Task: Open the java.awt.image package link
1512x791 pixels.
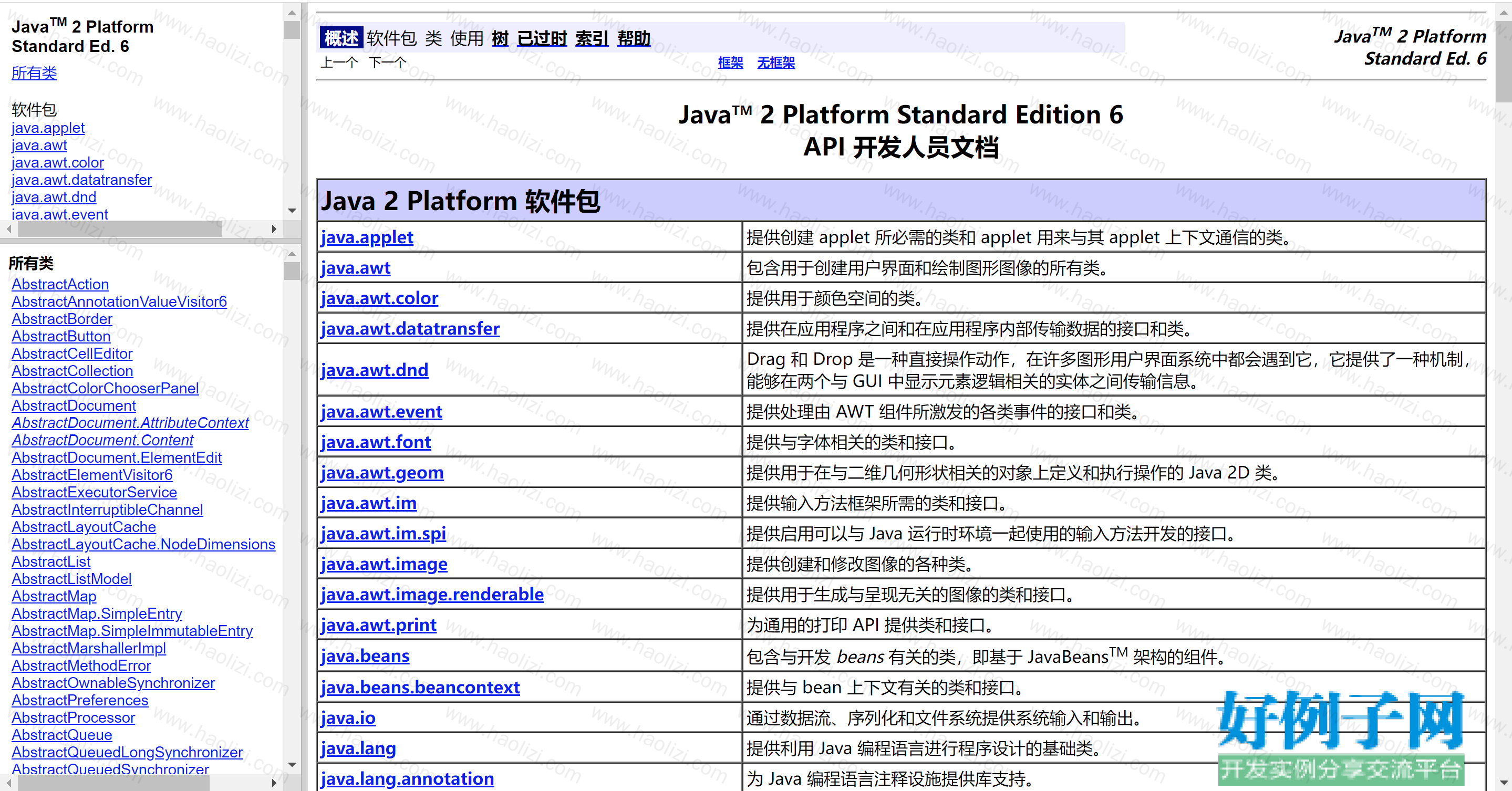Action: tap(384, 565)
